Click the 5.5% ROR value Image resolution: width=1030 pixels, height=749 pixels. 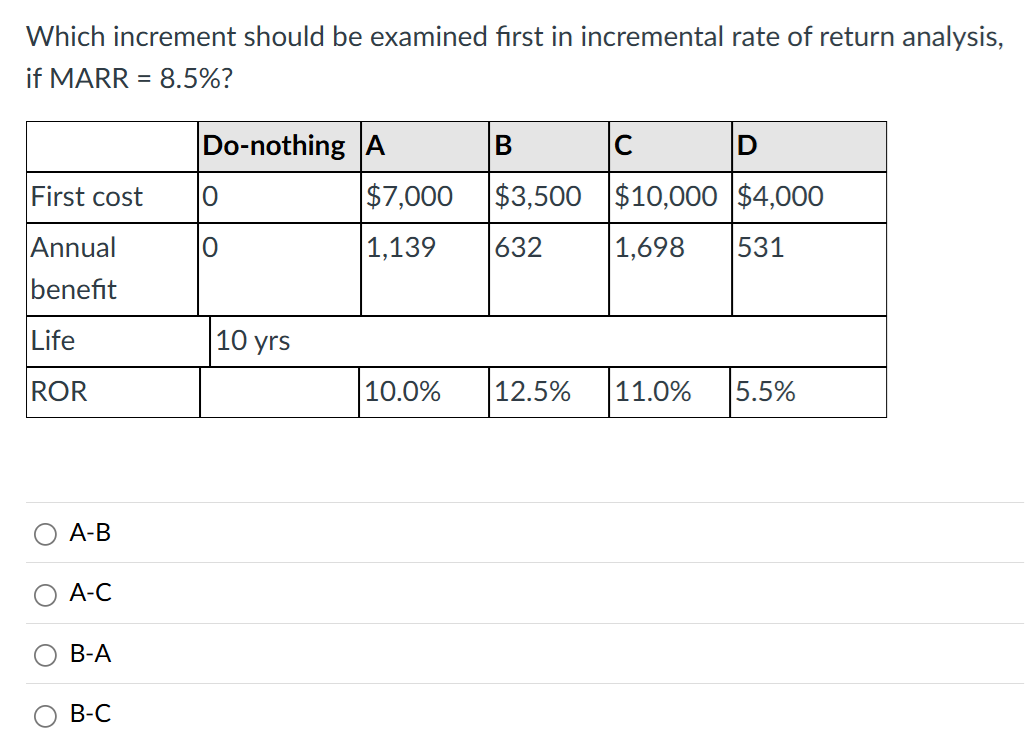pos(766,392)
